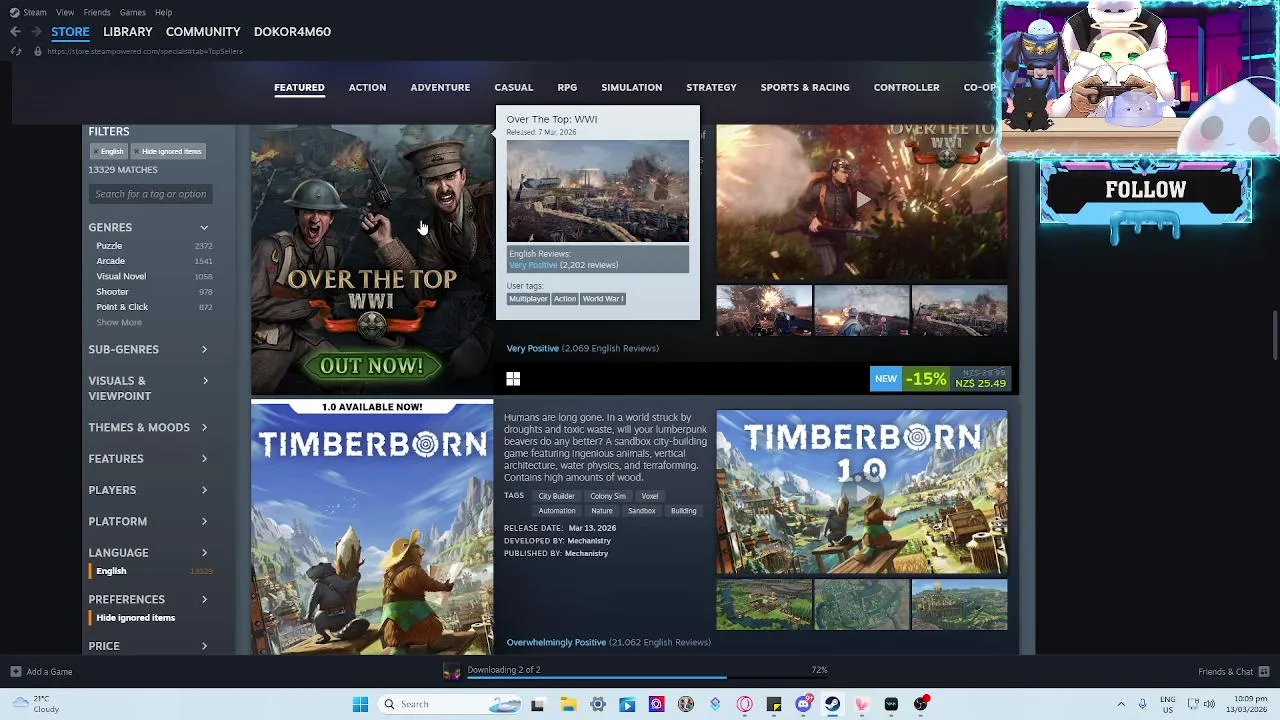The height and width of the screenshot is (720, 1280).
Task: Click the microphone tray icon
Action: (1143, 704)
